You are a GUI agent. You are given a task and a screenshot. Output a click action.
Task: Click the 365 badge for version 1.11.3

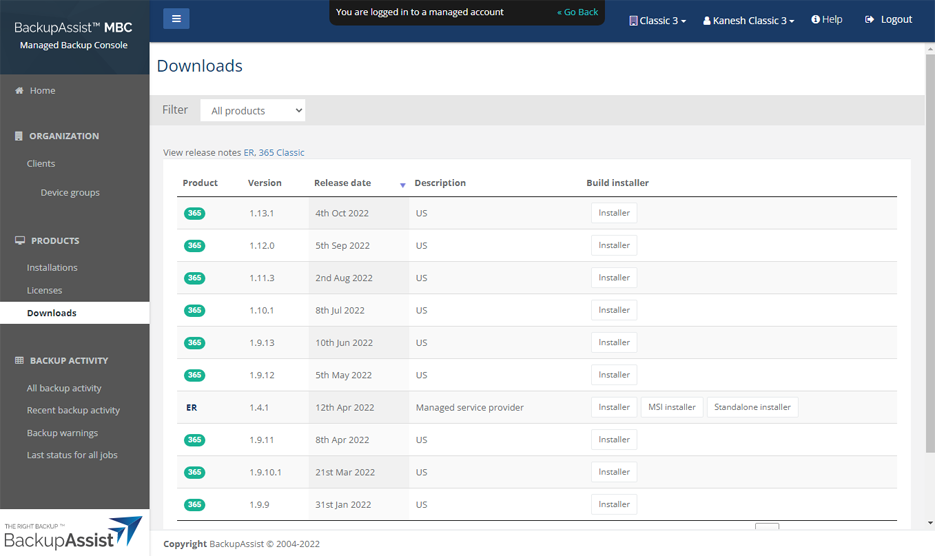click(194, 278)
